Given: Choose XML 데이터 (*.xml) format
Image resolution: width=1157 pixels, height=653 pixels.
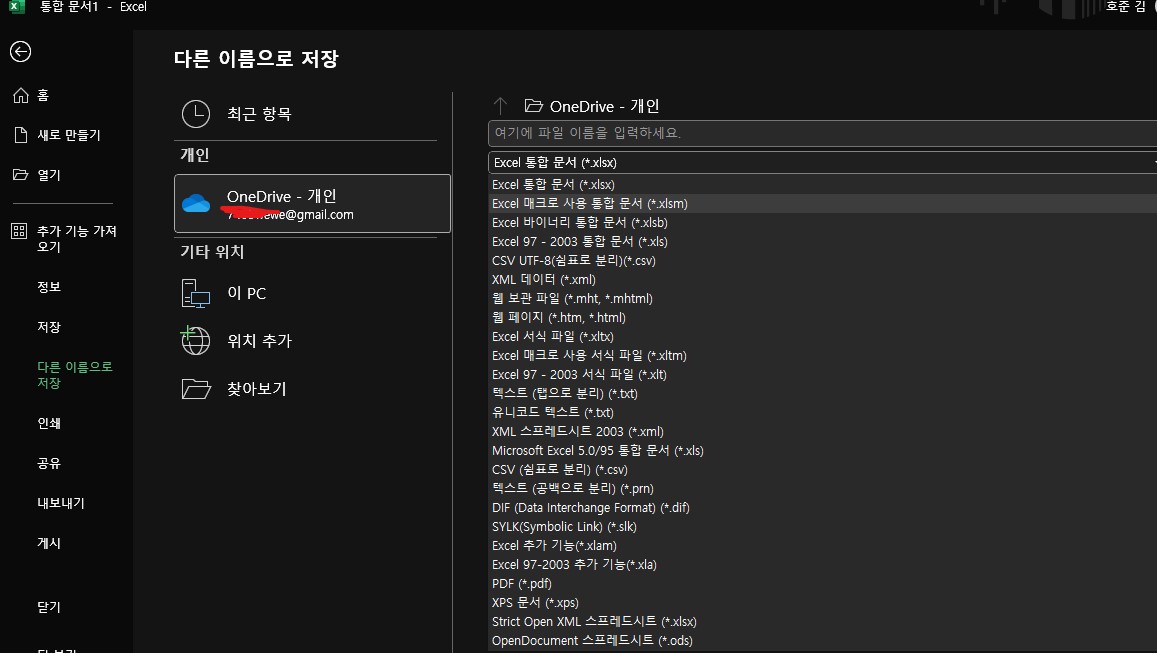Looking at the screenshot, I should pos(822,280).
